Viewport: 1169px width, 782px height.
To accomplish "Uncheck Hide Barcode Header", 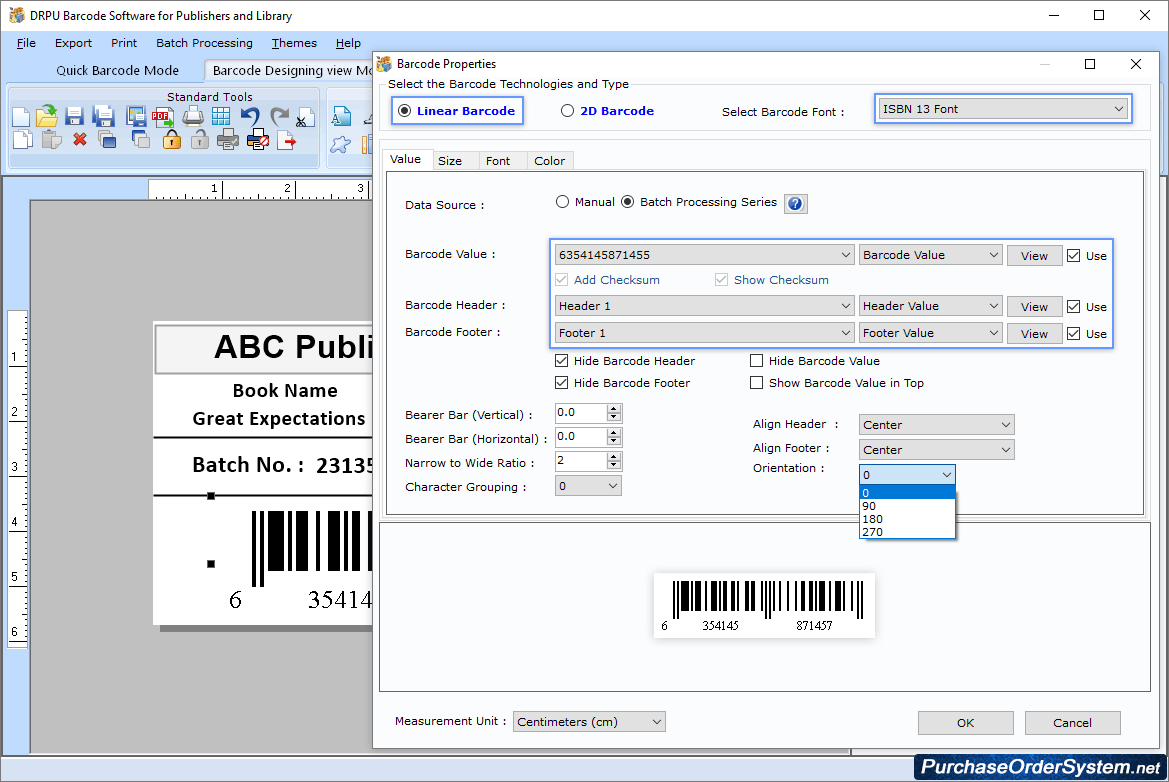I will (x=562, y=361).
